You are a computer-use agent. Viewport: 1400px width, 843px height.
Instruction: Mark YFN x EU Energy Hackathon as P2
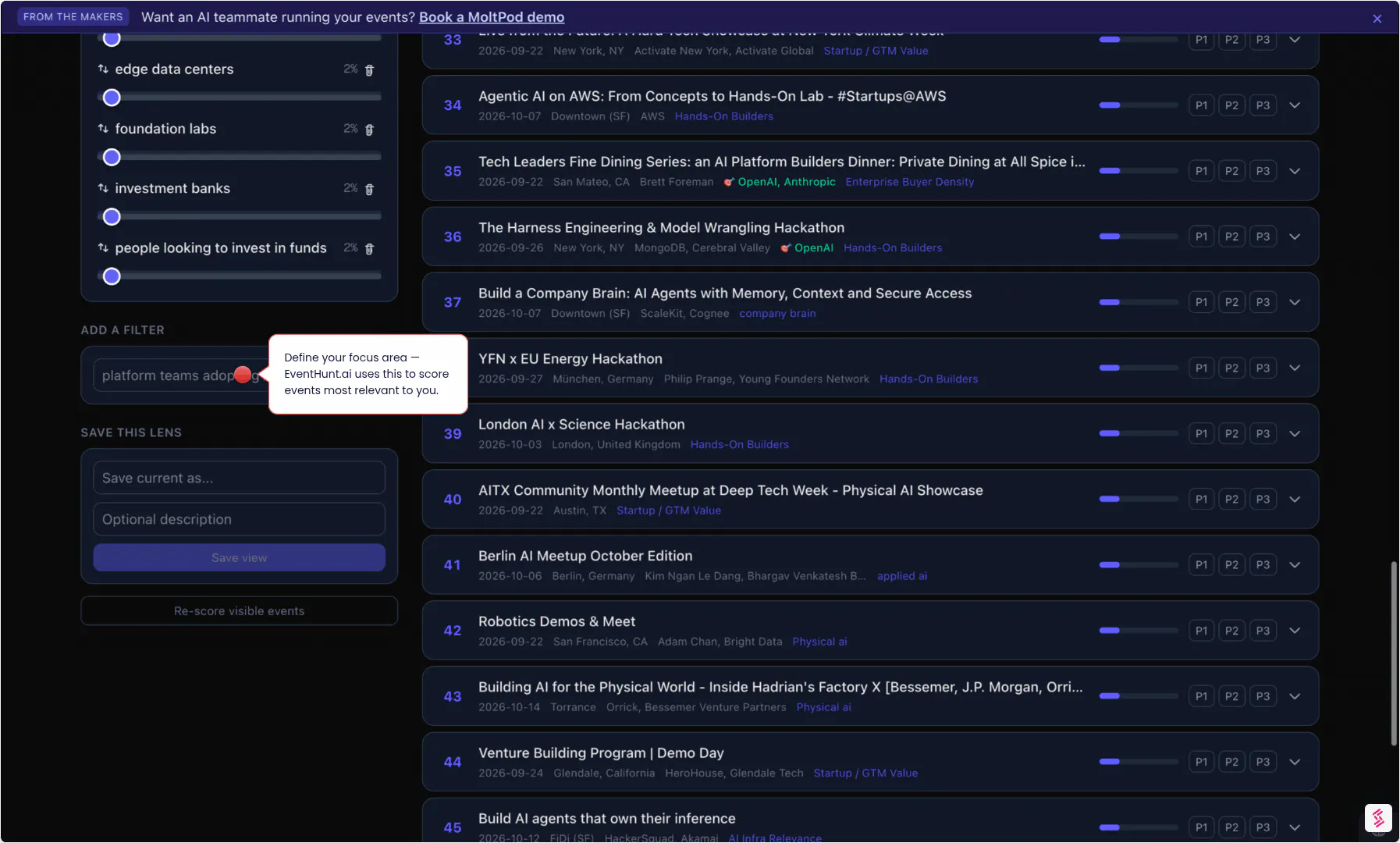click(x=1231, y=368)
